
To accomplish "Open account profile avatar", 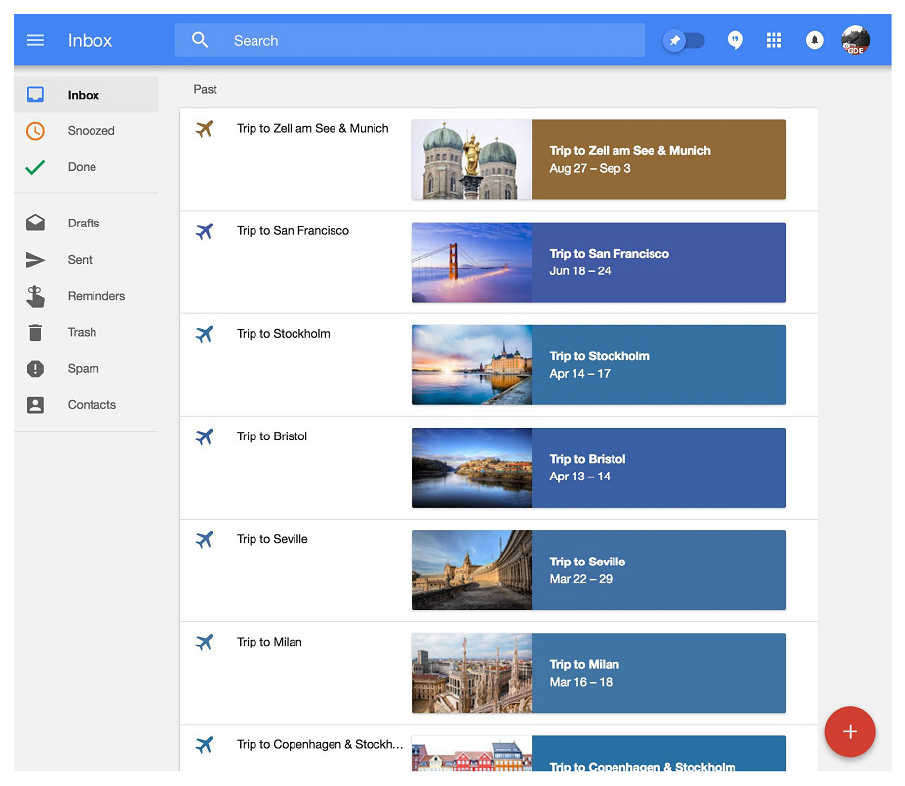I will (x=855, y=40).
